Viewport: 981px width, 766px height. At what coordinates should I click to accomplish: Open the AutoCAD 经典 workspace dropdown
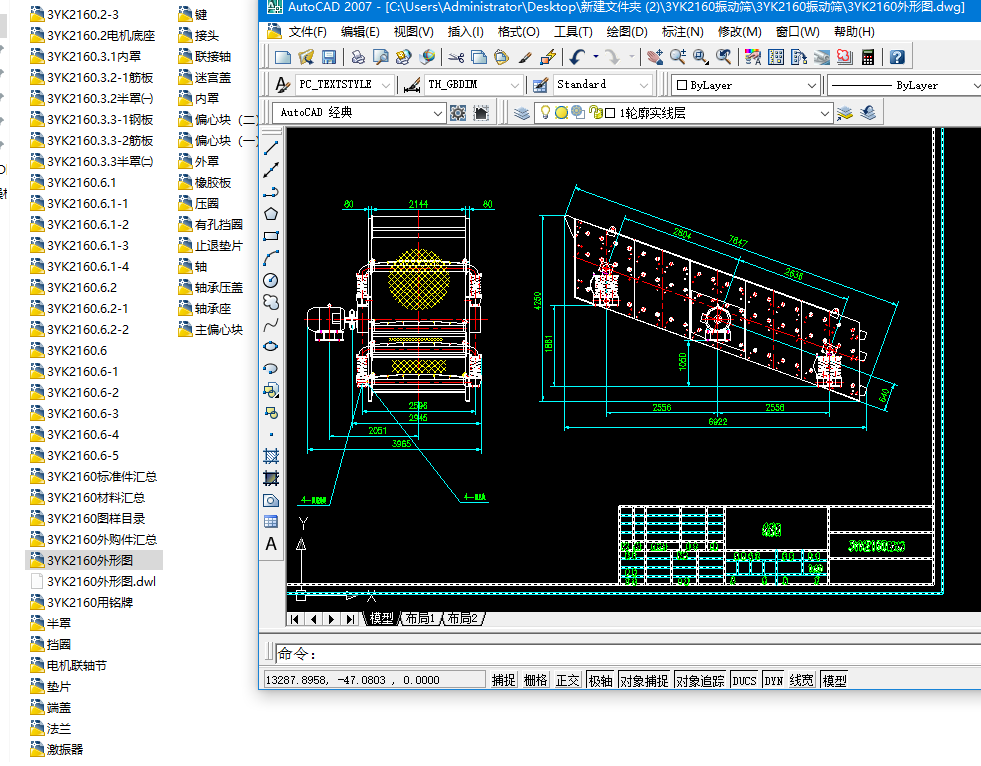[437, 113]
